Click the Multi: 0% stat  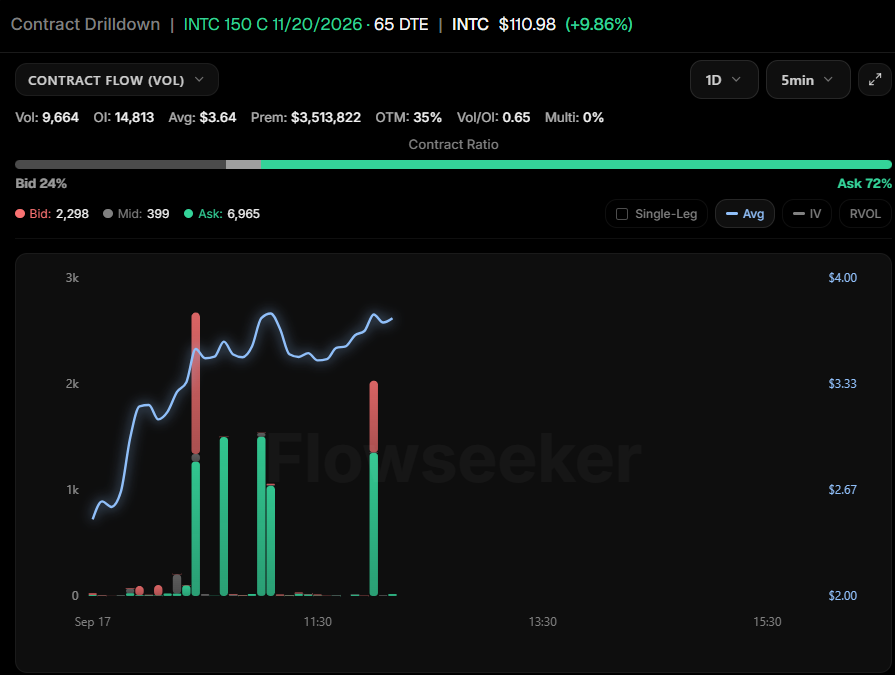[x=574, y=118]
